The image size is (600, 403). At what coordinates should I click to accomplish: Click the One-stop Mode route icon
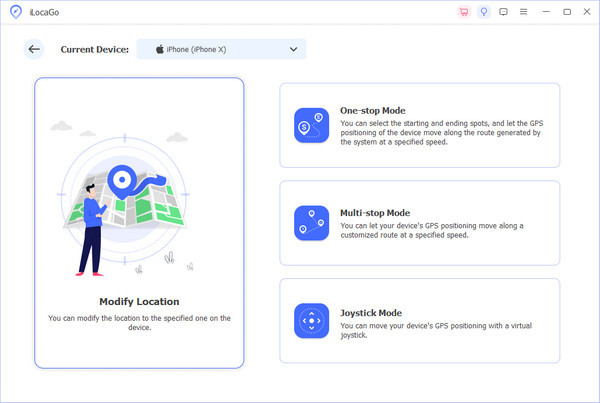[x=311, y=125]
